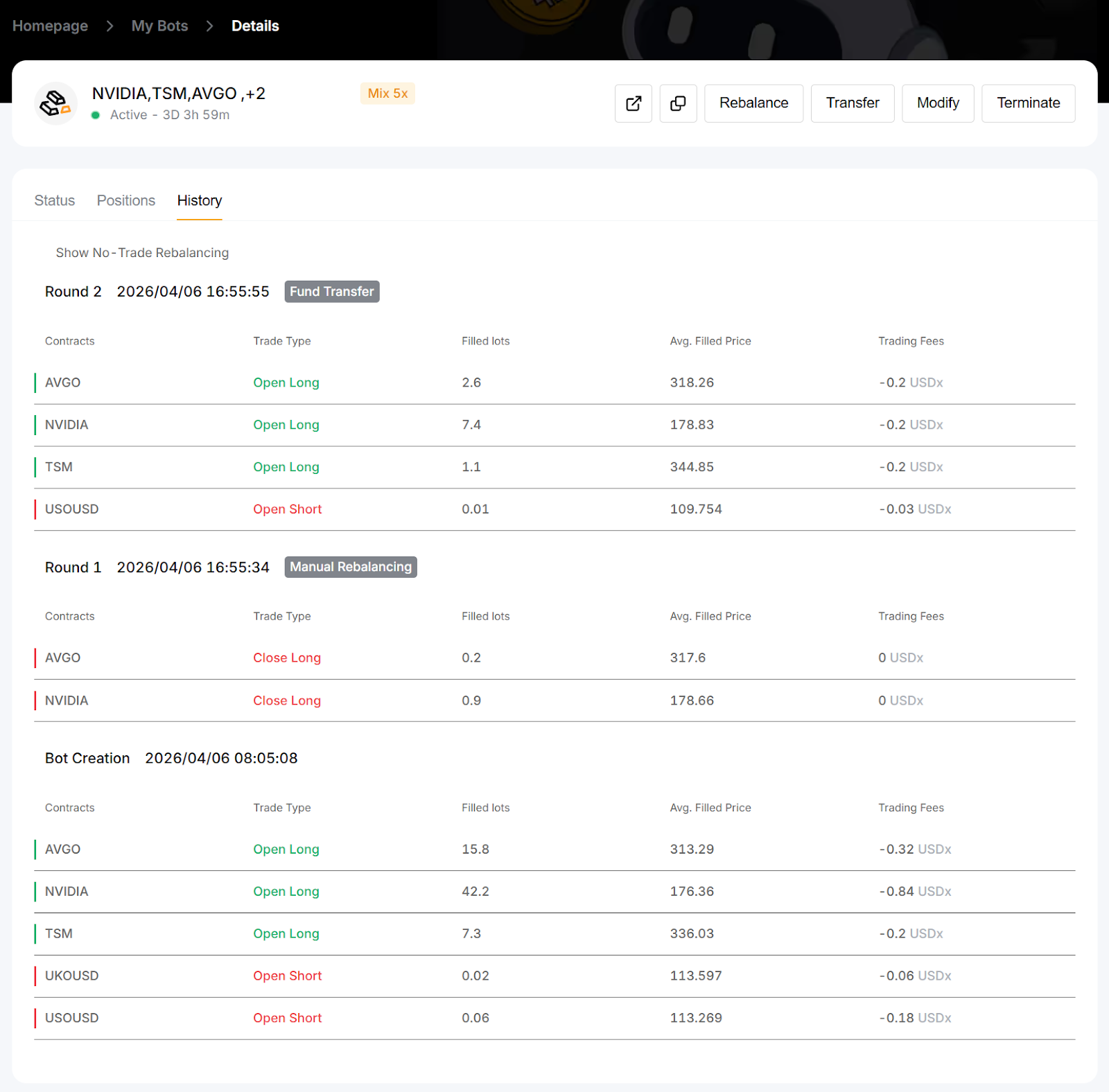The height and width of the screenshot is (1092, 1109).
Task: Open the Positions tab
Action: pyautogui.click(x=125, y=200)
